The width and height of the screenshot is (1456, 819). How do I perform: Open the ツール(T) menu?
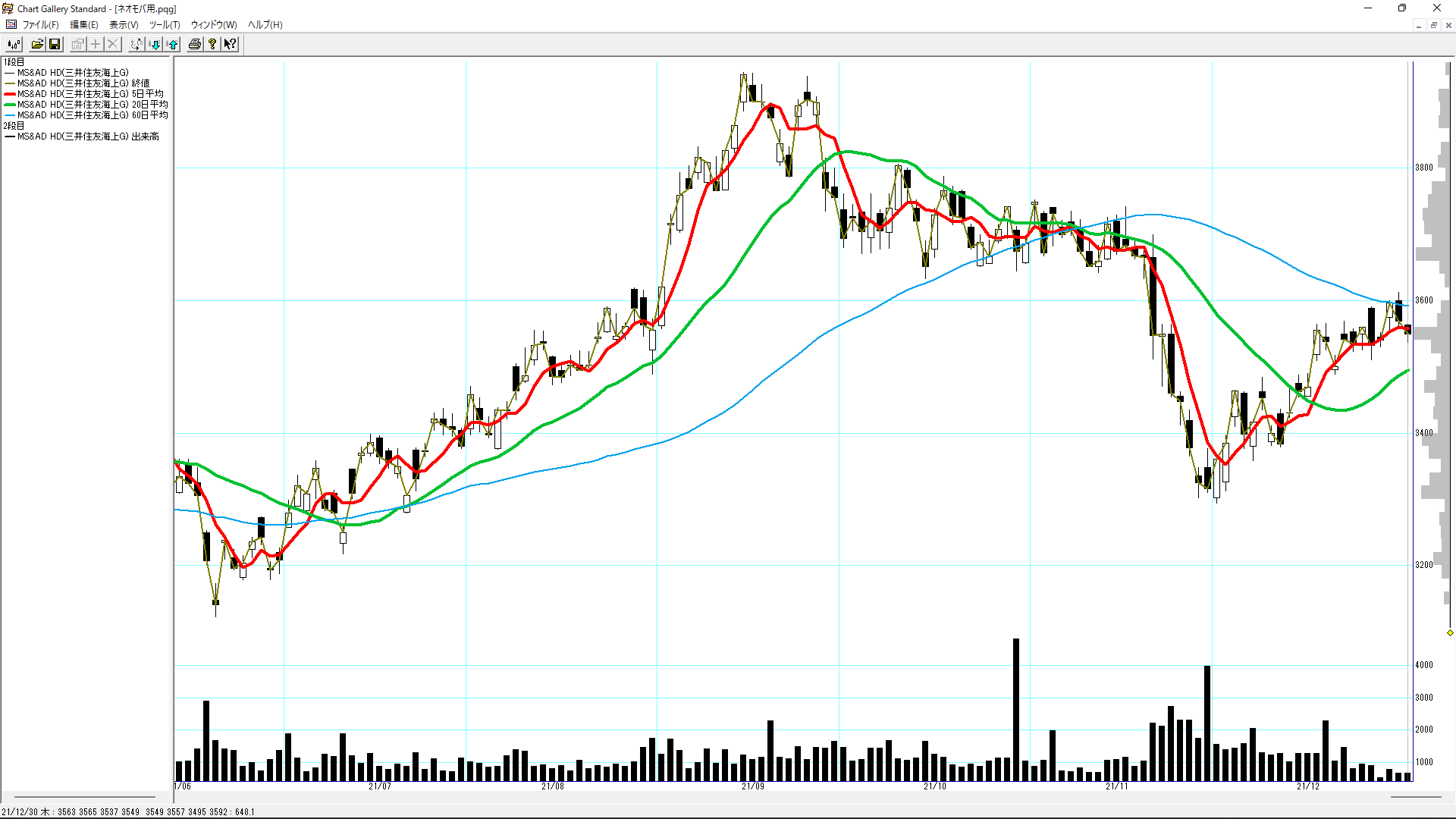coord(165,25)
